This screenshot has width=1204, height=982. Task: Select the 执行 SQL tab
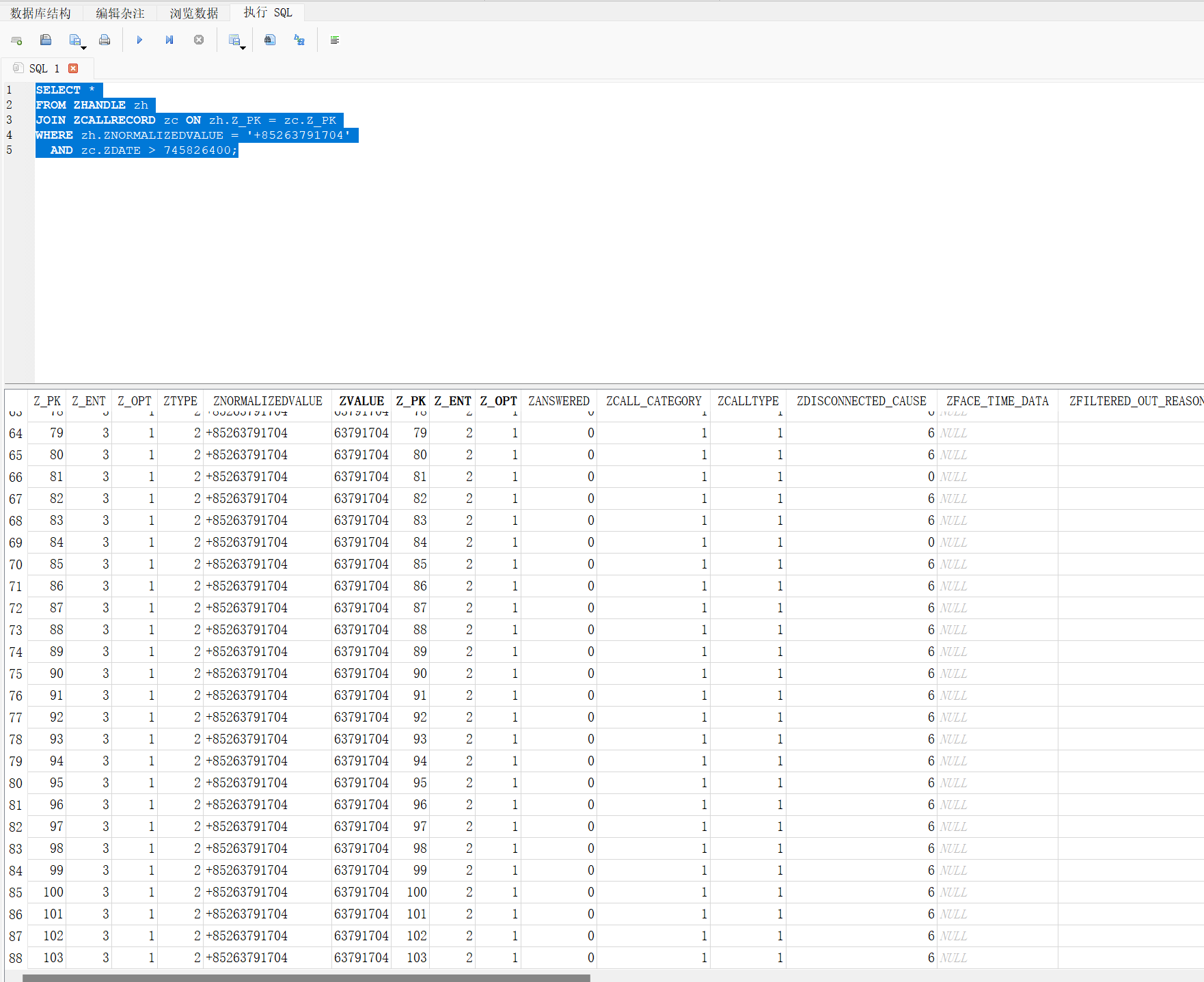pos(268,12)
